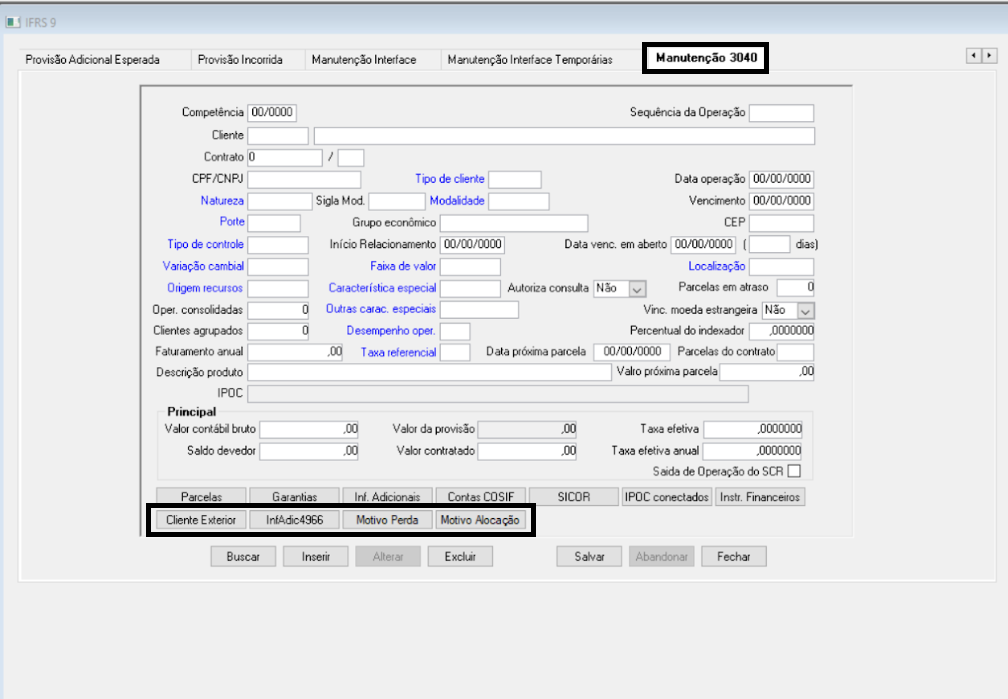Viewport: 1008px width, 699px height.
Task: Click the Motivo Alocação button
Action: tap(480, 520)
